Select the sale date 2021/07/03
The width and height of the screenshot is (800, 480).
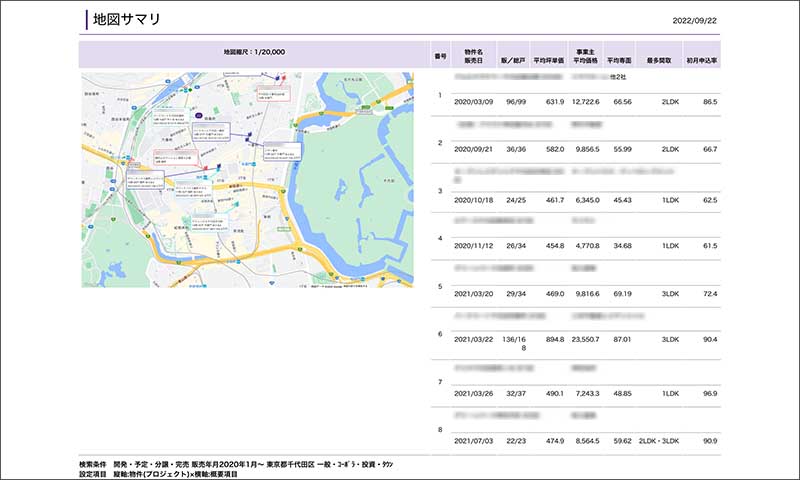473,441
